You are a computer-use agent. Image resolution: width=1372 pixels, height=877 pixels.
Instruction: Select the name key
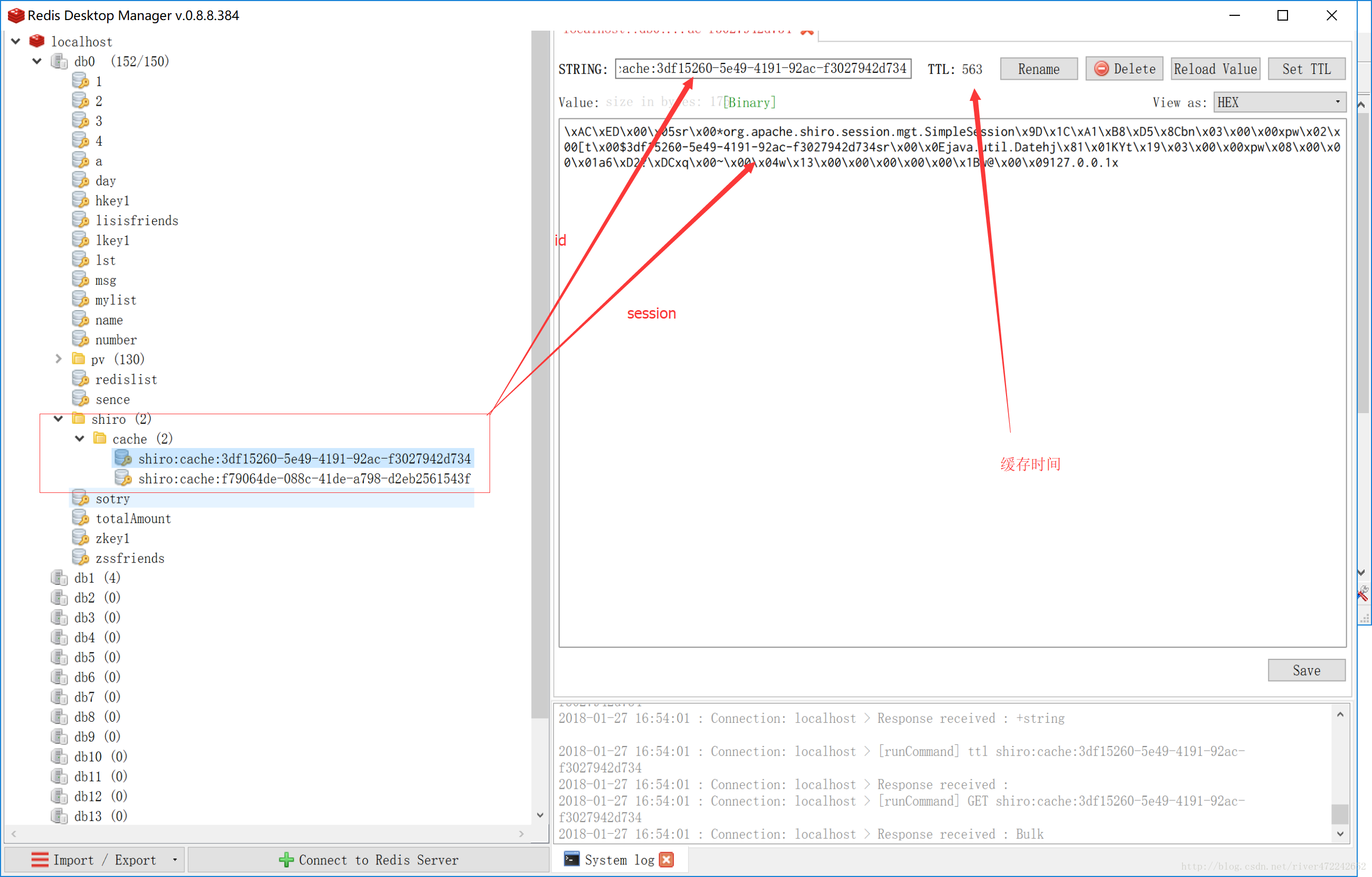click(x=109, y=320)
